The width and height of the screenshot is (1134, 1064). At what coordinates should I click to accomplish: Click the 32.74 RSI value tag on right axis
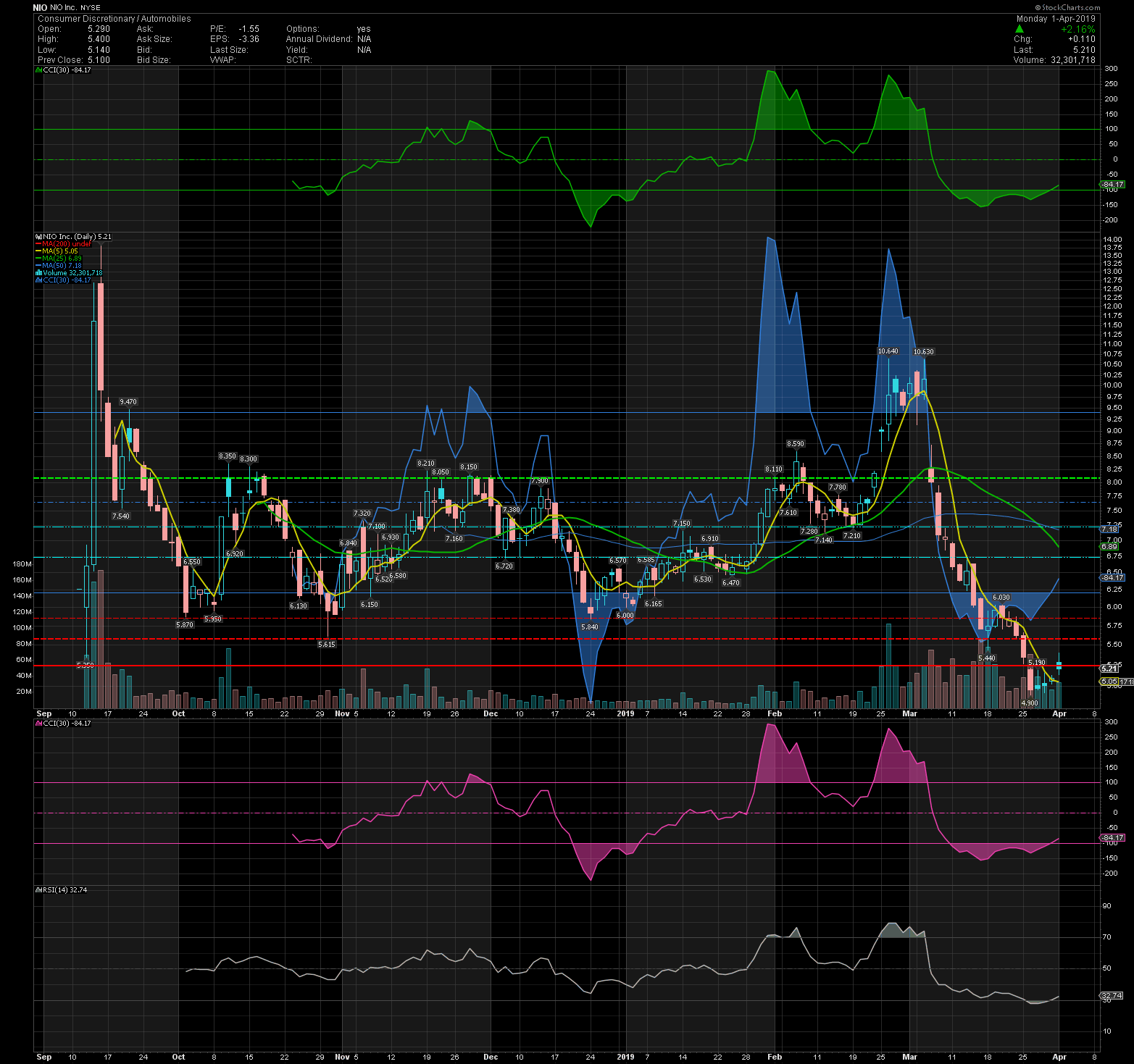[x=1112, y=996]
